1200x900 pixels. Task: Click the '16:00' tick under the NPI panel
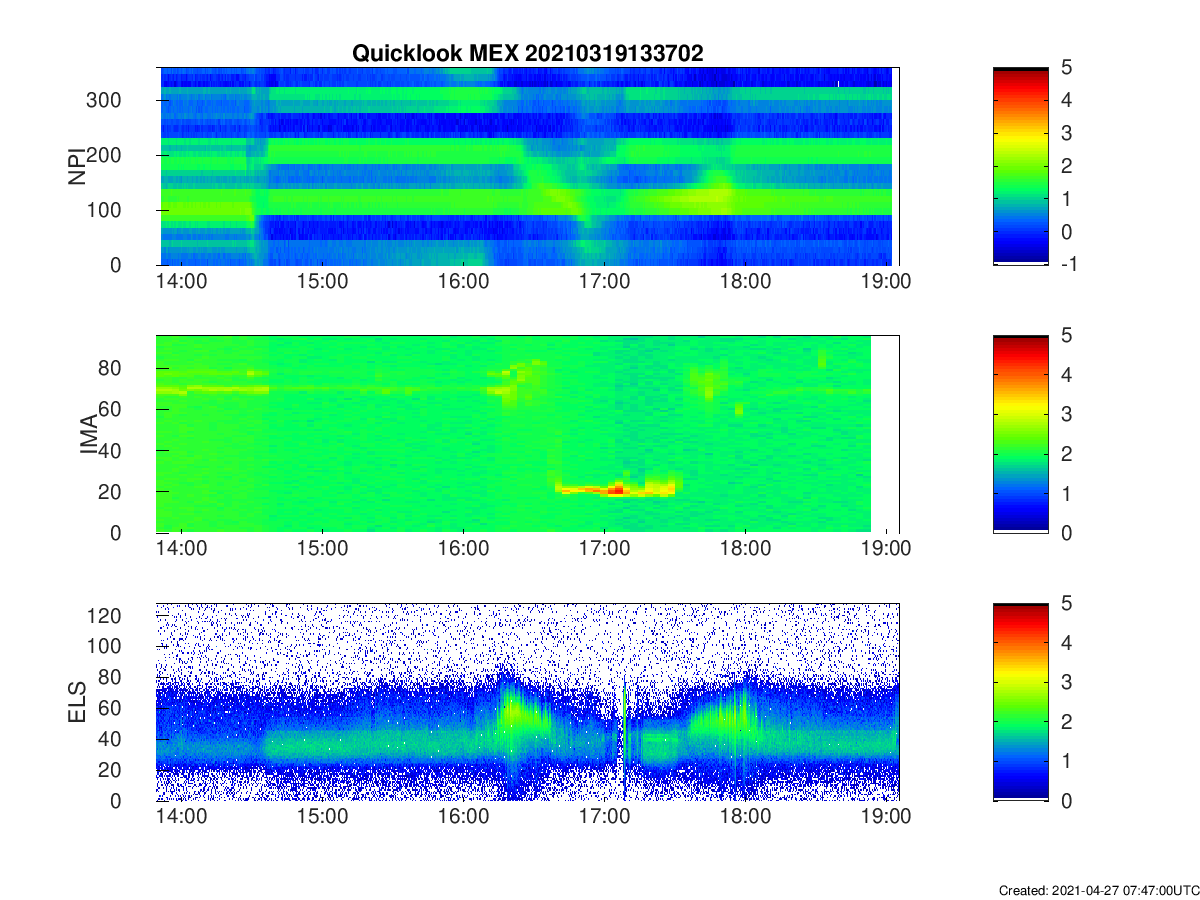(463, 282)
